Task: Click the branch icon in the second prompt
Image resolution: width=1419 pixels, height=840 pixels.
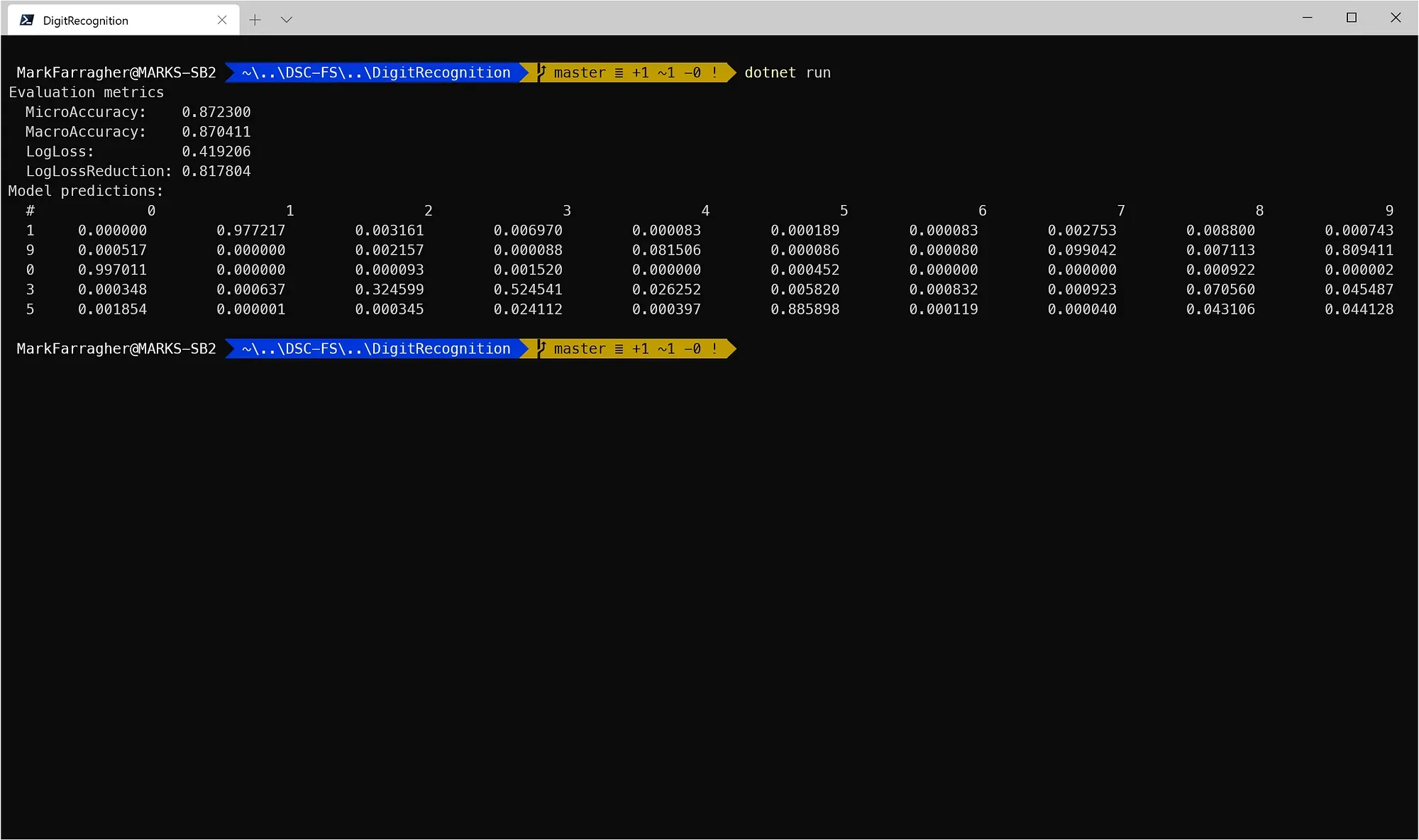Action: pos(540,348)
